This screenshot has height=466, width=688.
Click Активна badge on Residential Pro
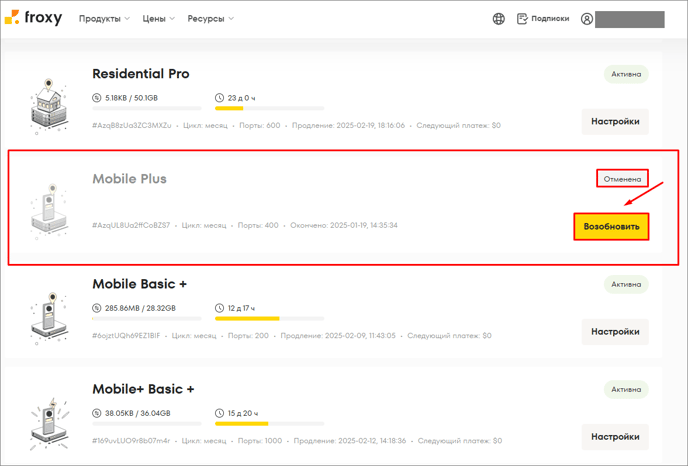tap(626, 74)
